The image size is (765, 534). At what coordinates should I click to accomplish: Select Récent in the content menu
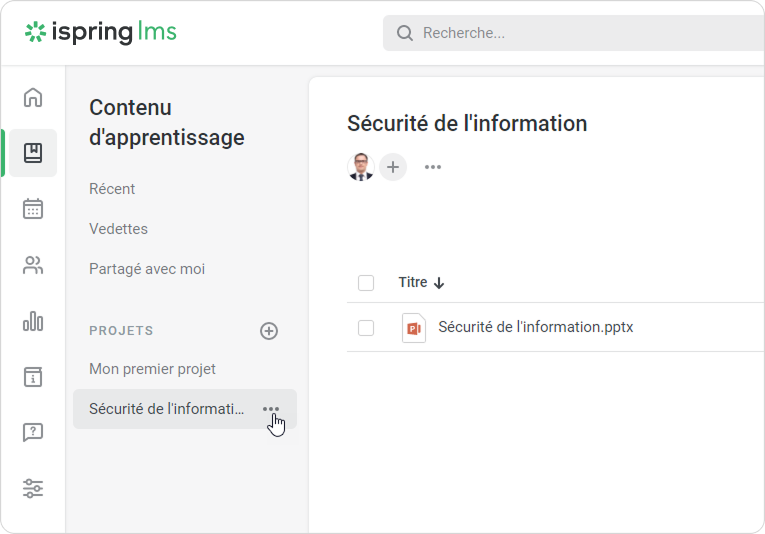(112, 189)
